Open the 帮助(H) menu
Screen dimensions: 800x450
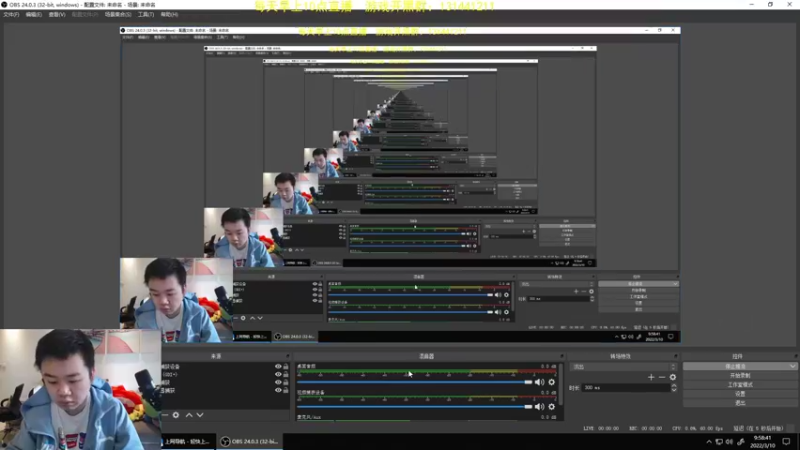pos(169,15)
